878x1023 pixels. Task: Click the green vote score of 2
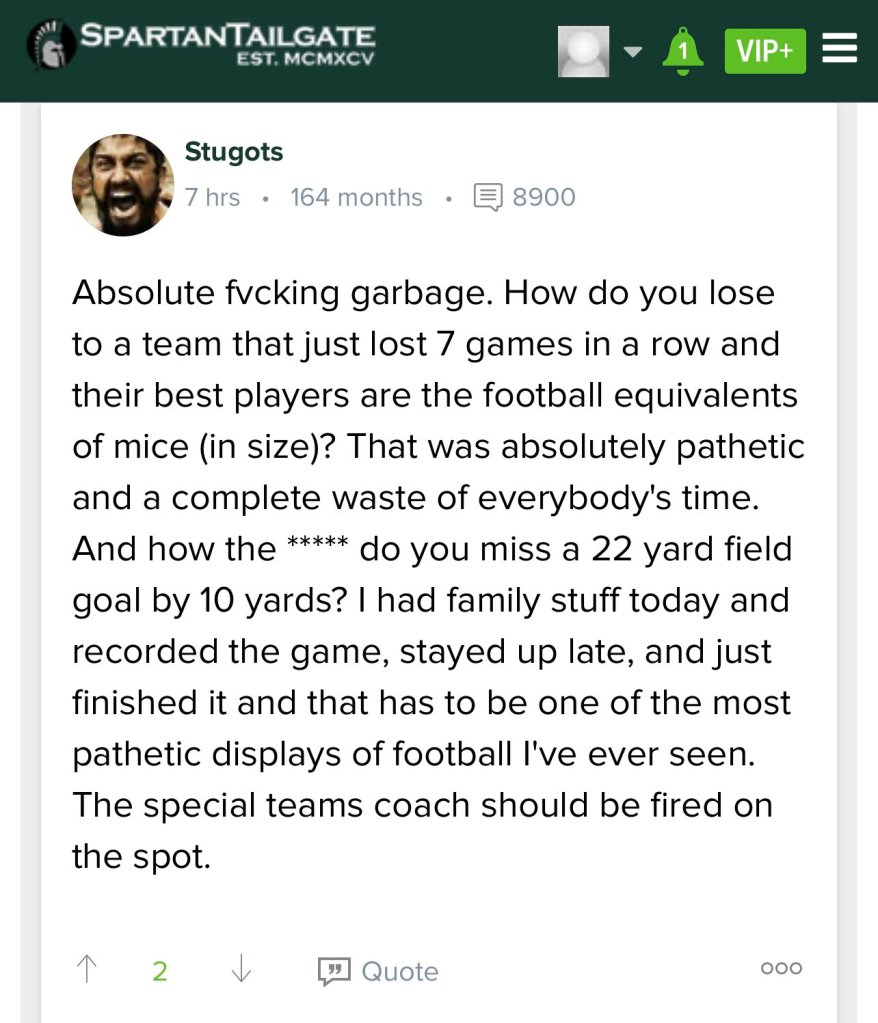(160, 970)
